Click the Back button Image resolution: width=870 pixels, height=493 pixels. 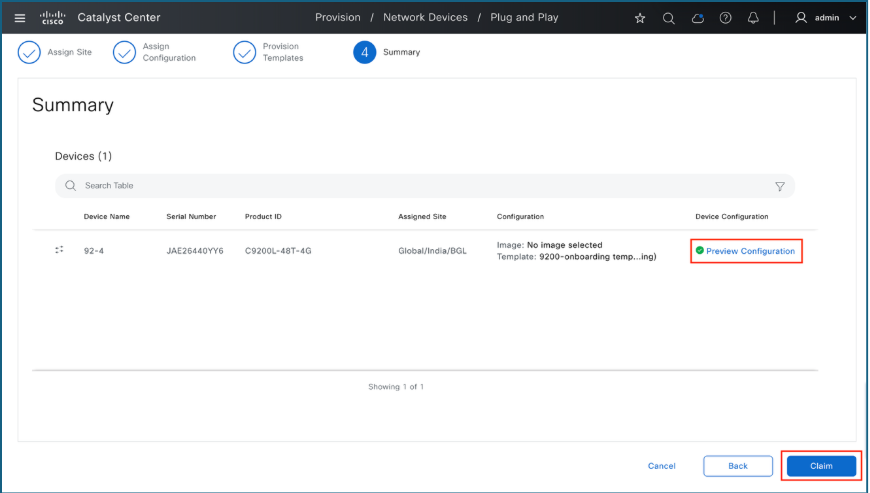tap(738, 466)
